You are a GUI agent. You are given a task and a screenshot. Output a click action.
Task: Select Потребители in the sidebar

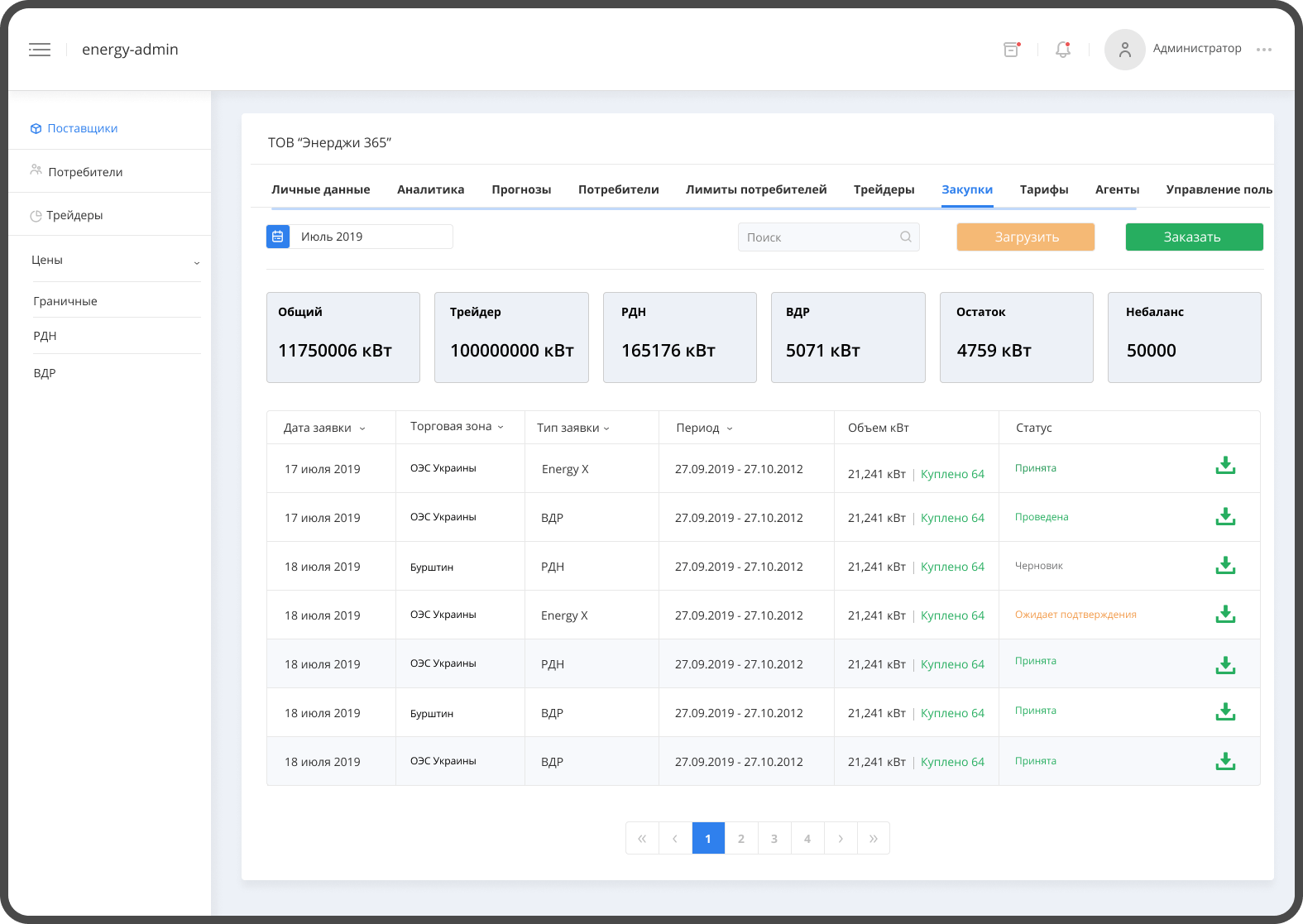pyautogui.click(x=85, y=172)
